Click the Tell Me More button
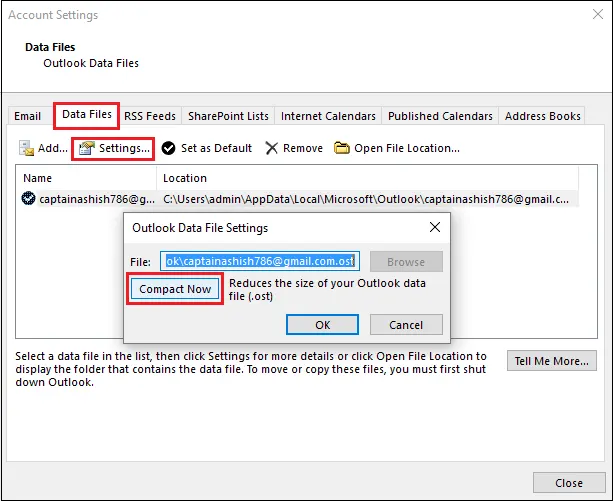The height and width of the screenshot is (501, 613). point(552,361)
